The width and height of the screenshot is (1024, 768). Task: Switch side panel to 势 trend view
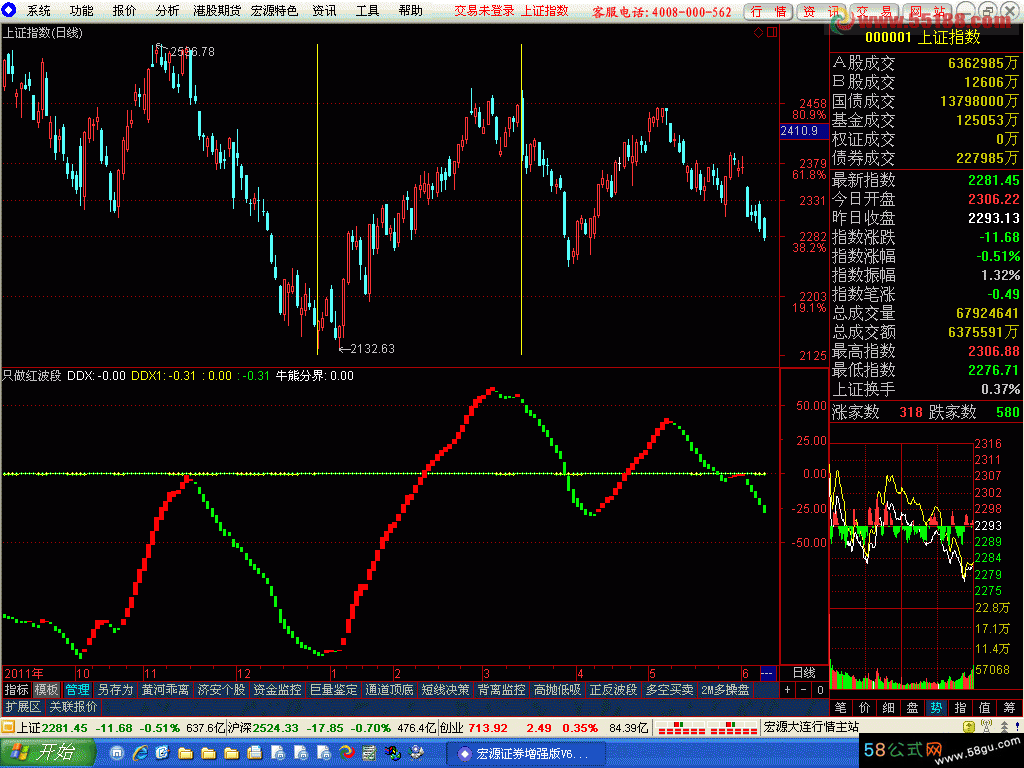936,707
